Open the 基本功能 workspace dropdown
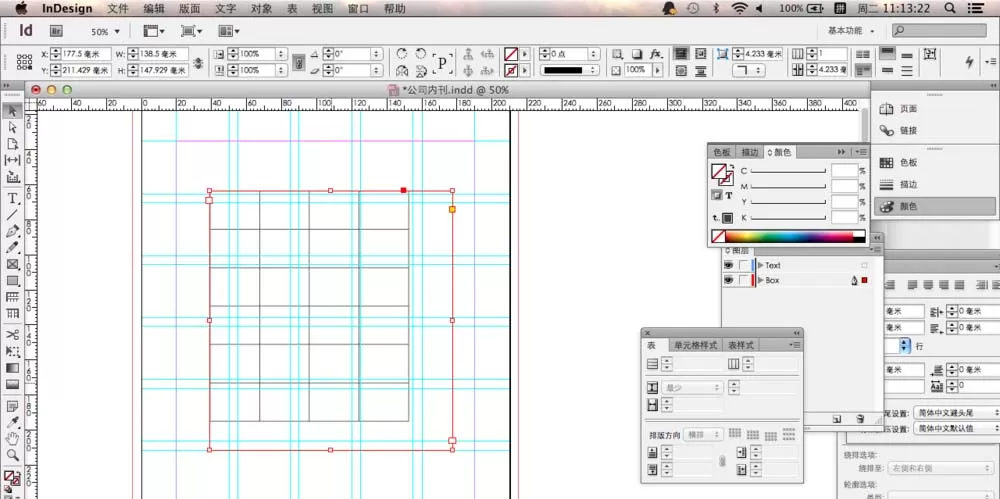1000x499 pixels. click(x=851, y=31)
